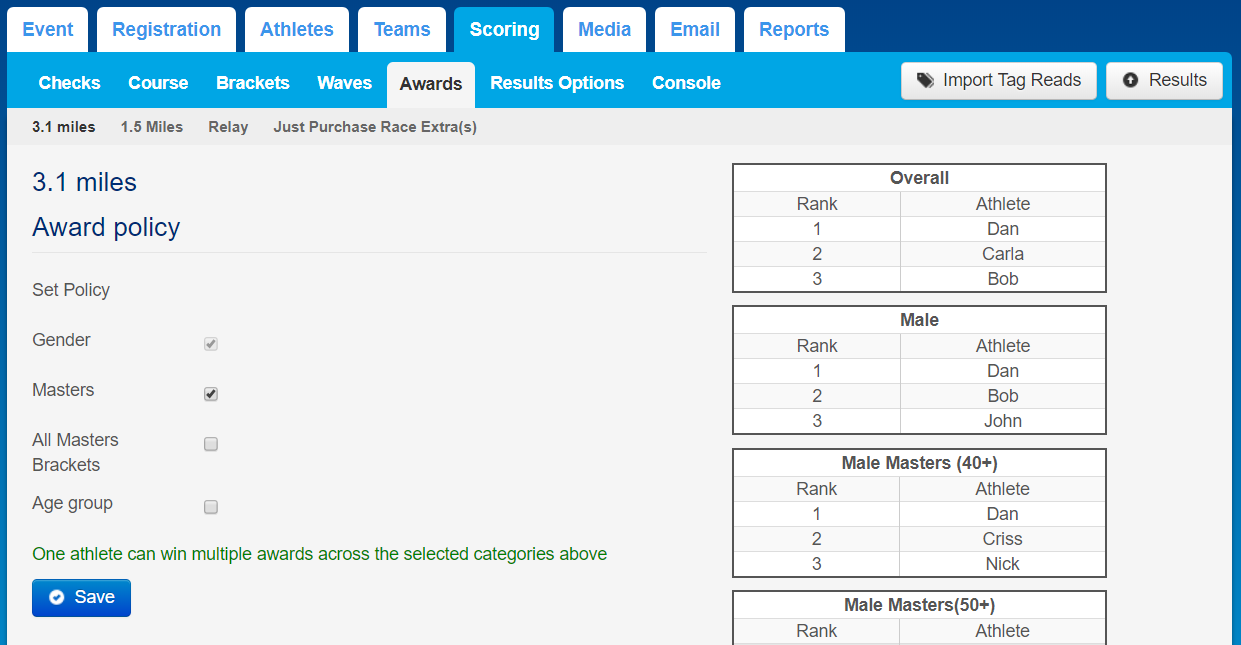Switch to the Athletes tab
Image resolution: width=1241 pixels, height=645 pixels.
[297, 30]
